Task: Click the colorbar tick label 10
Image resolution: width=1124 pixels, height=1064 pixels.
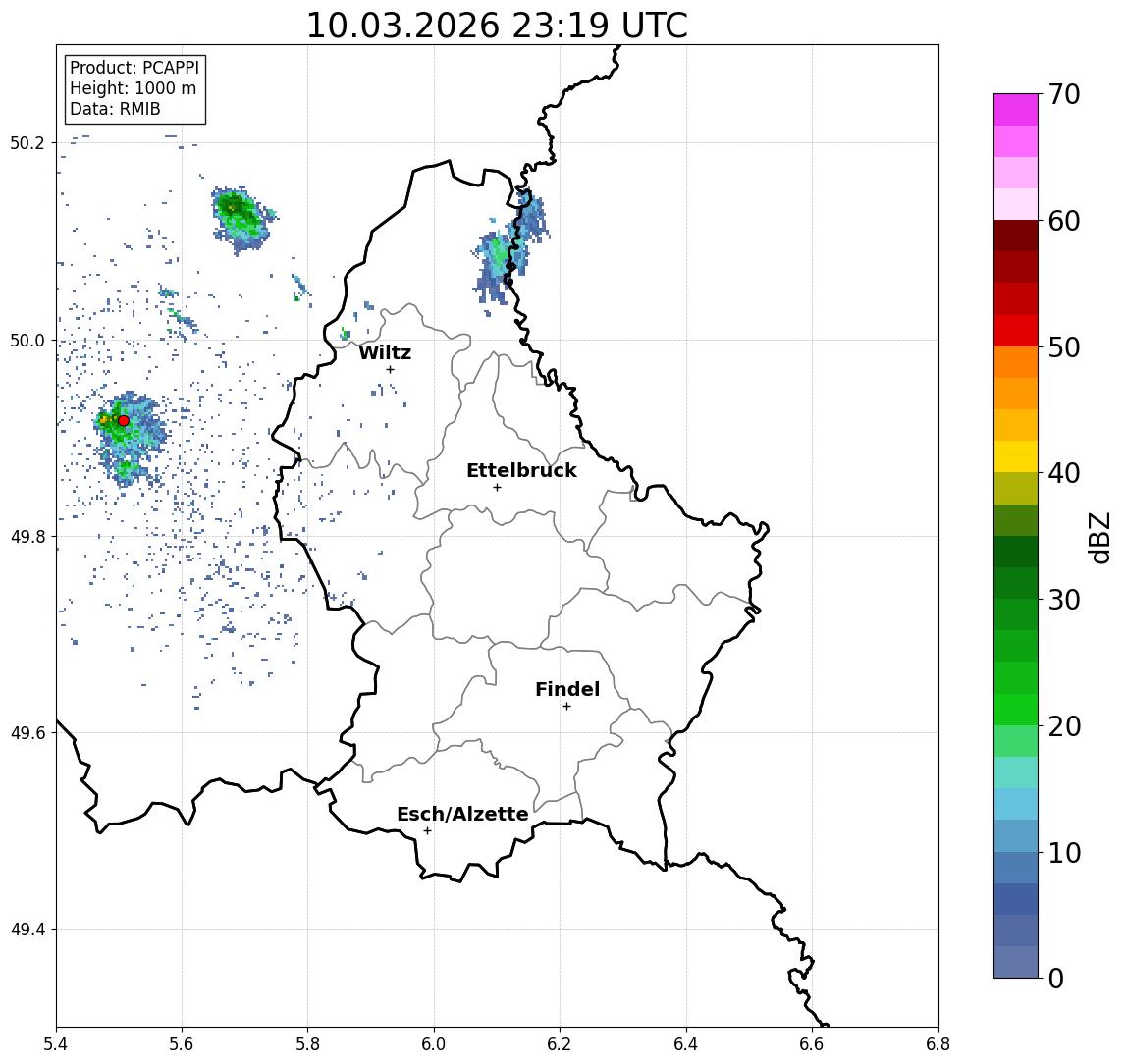Action: coord(1064,853)
